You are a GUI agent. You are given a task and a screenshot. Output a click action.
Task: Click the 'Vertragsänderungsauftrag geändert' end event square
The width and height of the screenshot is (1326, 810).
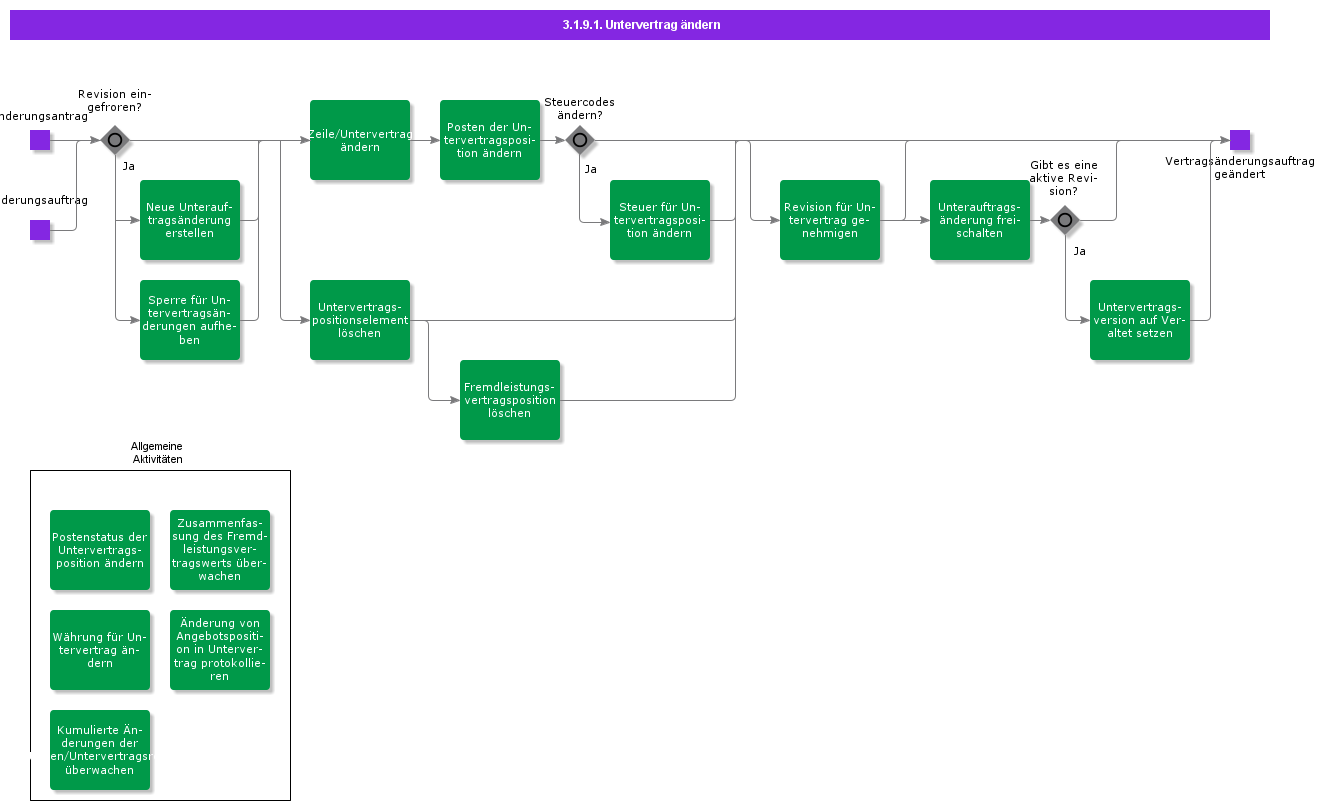(1240, 140)
